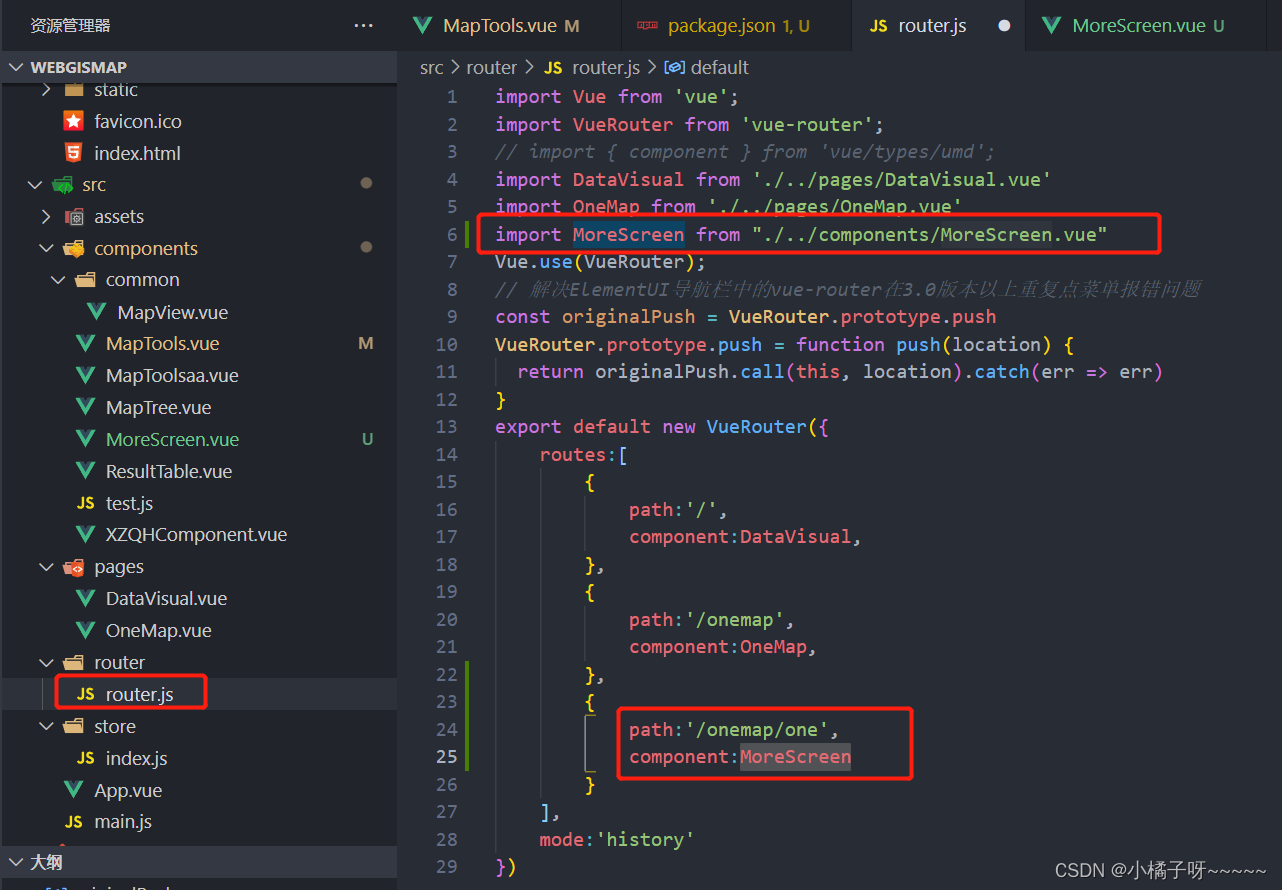Click the Vue icon on MapTools.vue tab
Screen dimensions: 1282x890
421,24
